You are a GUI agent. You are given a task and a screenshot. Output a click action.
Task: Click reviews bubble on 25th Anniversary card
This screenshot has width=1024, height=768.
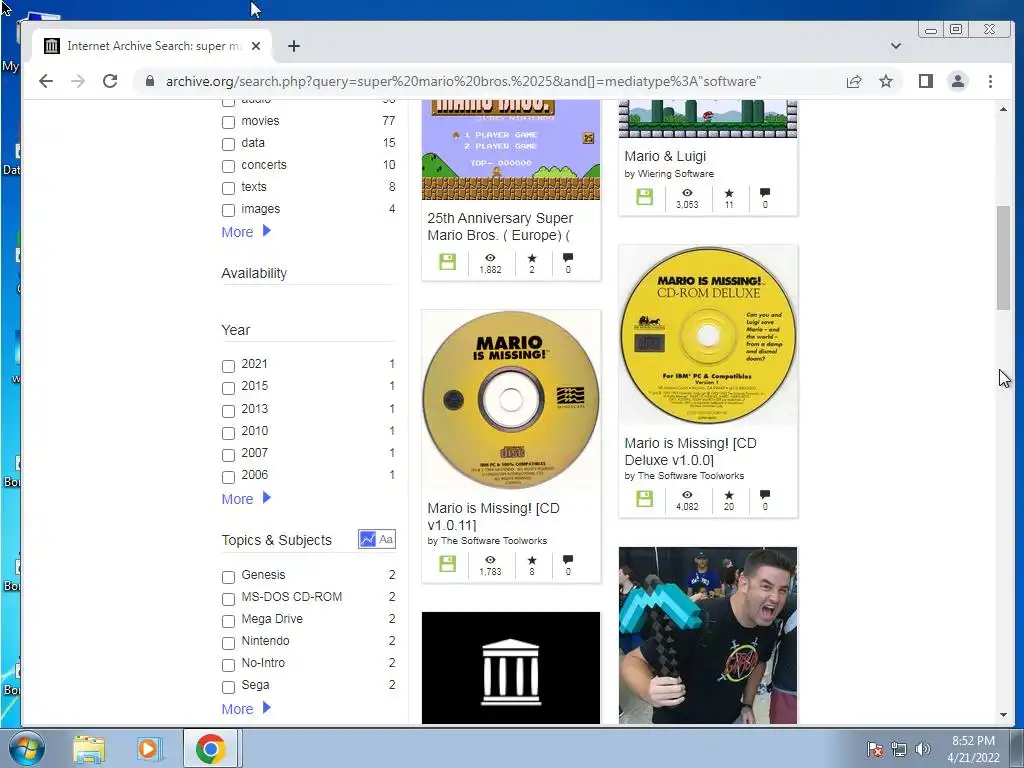pyautogui.click(x=568, y=257)
